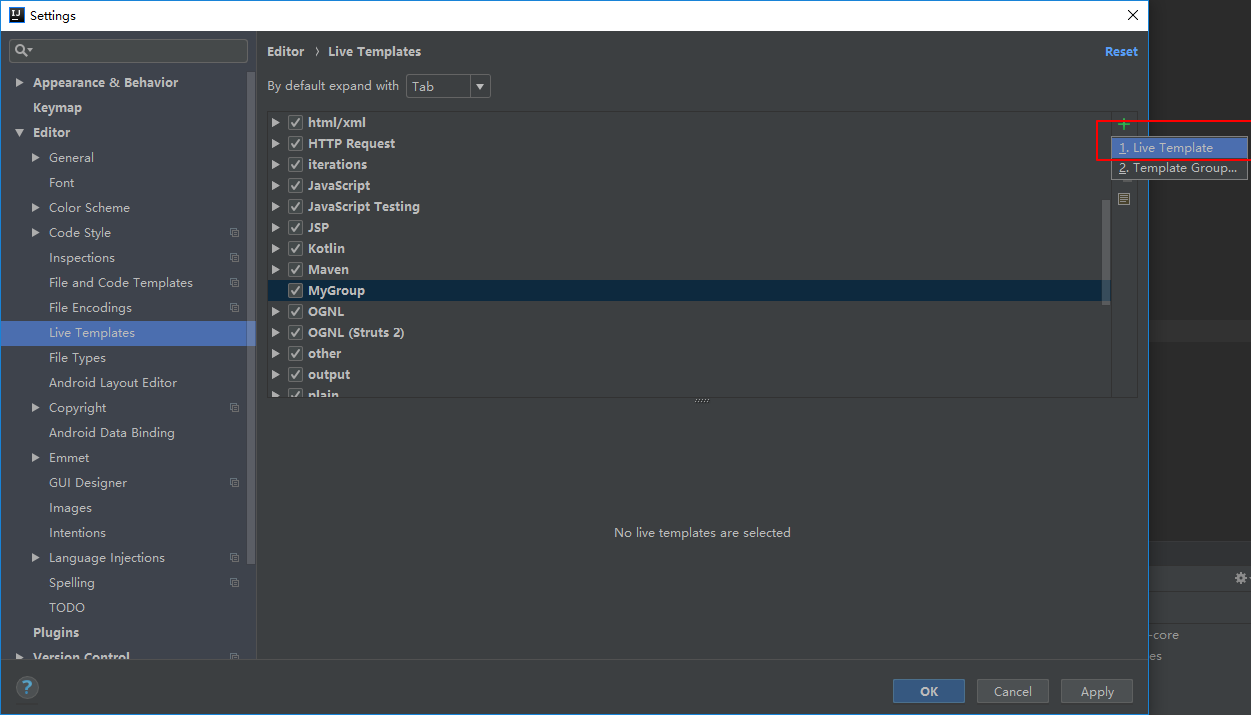This screenshot has width=1251, height=715.
Task: Open the Font settings page
Action: (62, 182)
